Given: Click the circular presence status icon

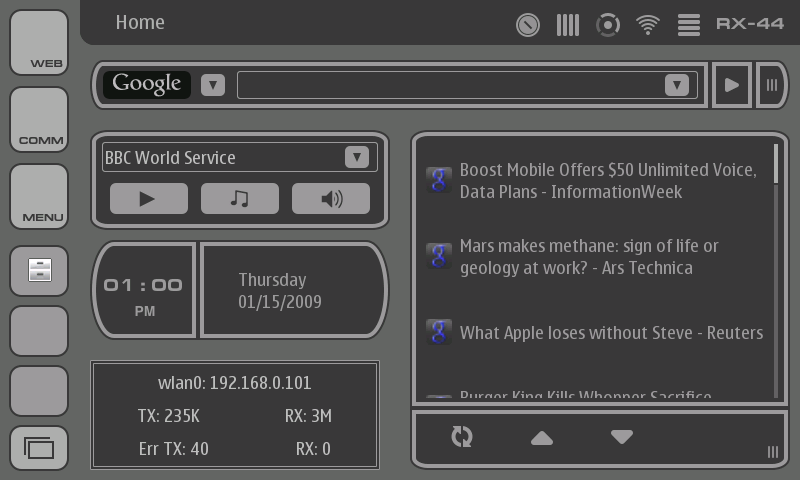Looking at the screenshot, I should coord(608,24).
